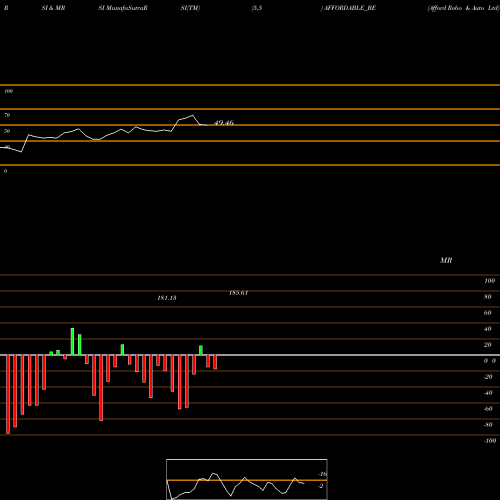Click the 60 label on MR axis
500x500 pixels.
click(488, 313)
